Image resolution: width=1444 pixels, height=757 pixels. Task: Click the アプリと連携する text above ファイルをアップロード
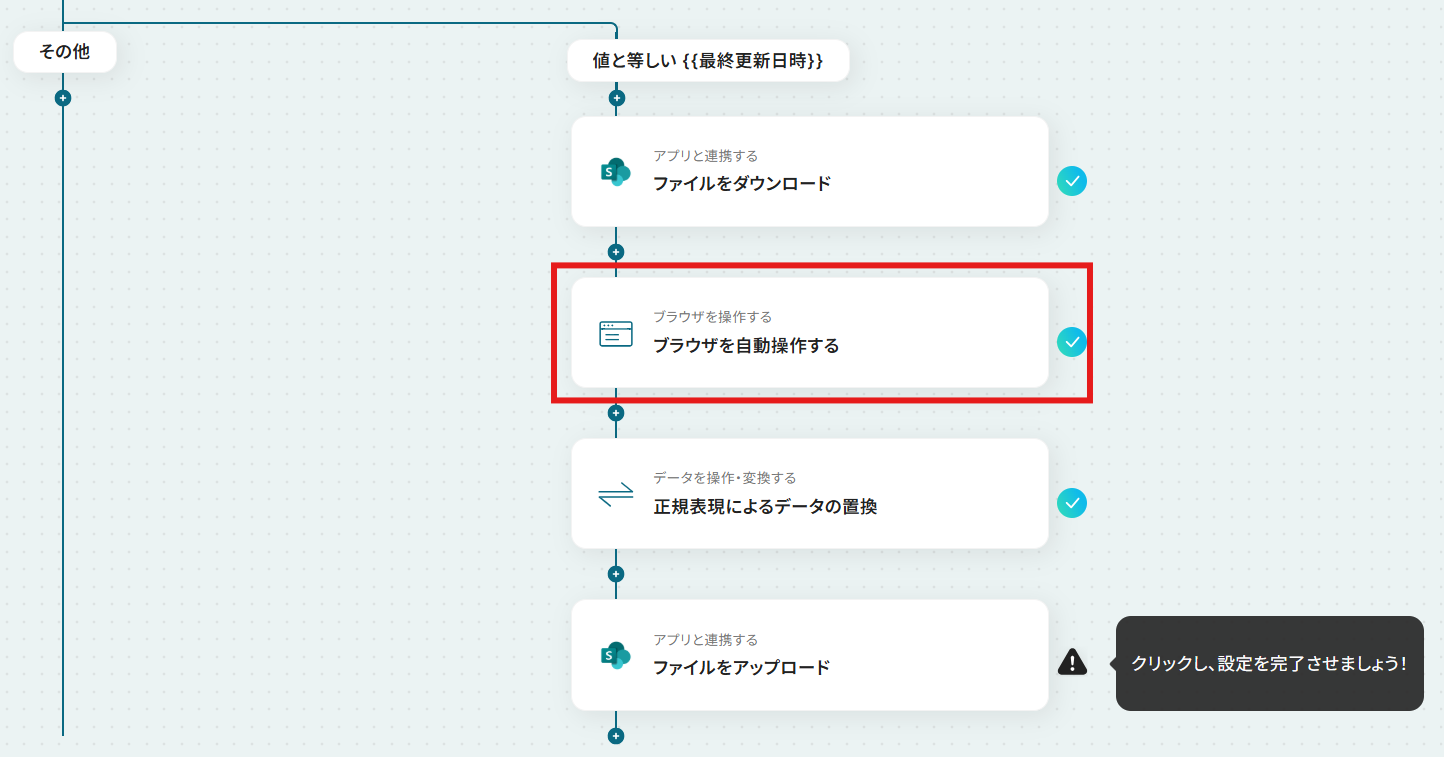pyautogui.click(x=706, y=640)
